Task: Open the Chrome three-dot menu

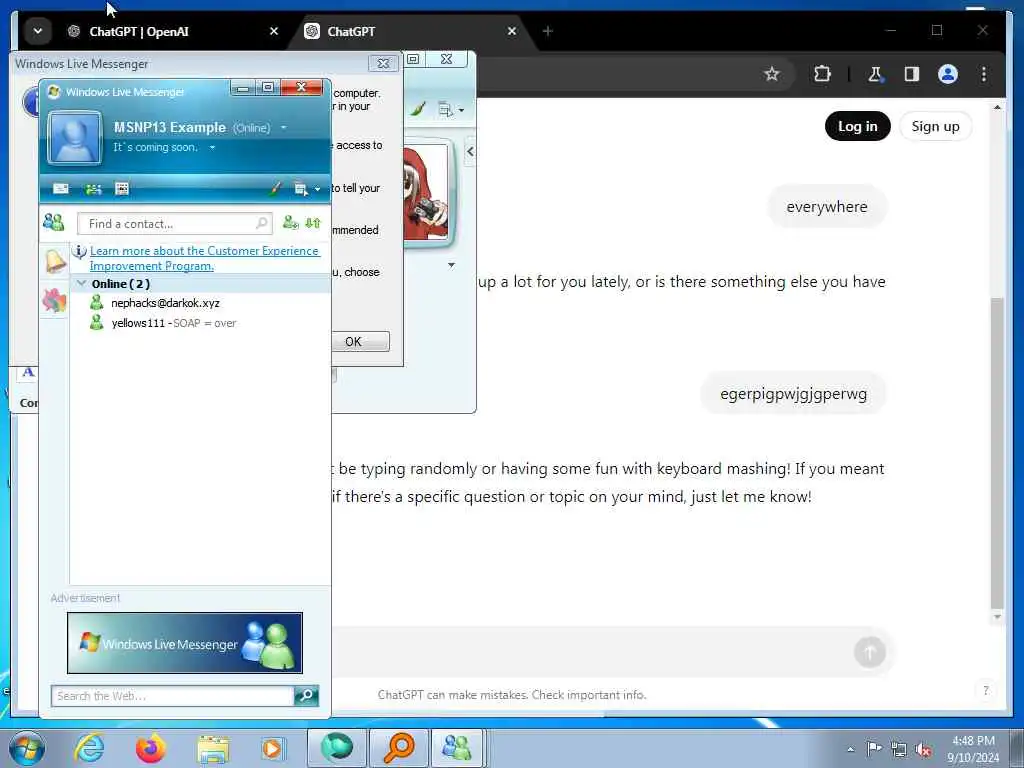Action: coord(984,74)
